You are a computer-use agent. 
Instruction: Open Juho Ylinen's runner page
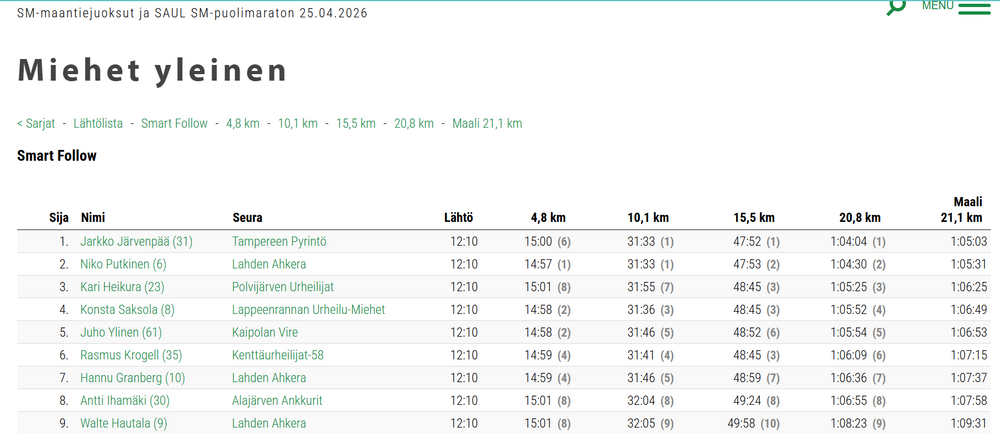pos(120,332)
